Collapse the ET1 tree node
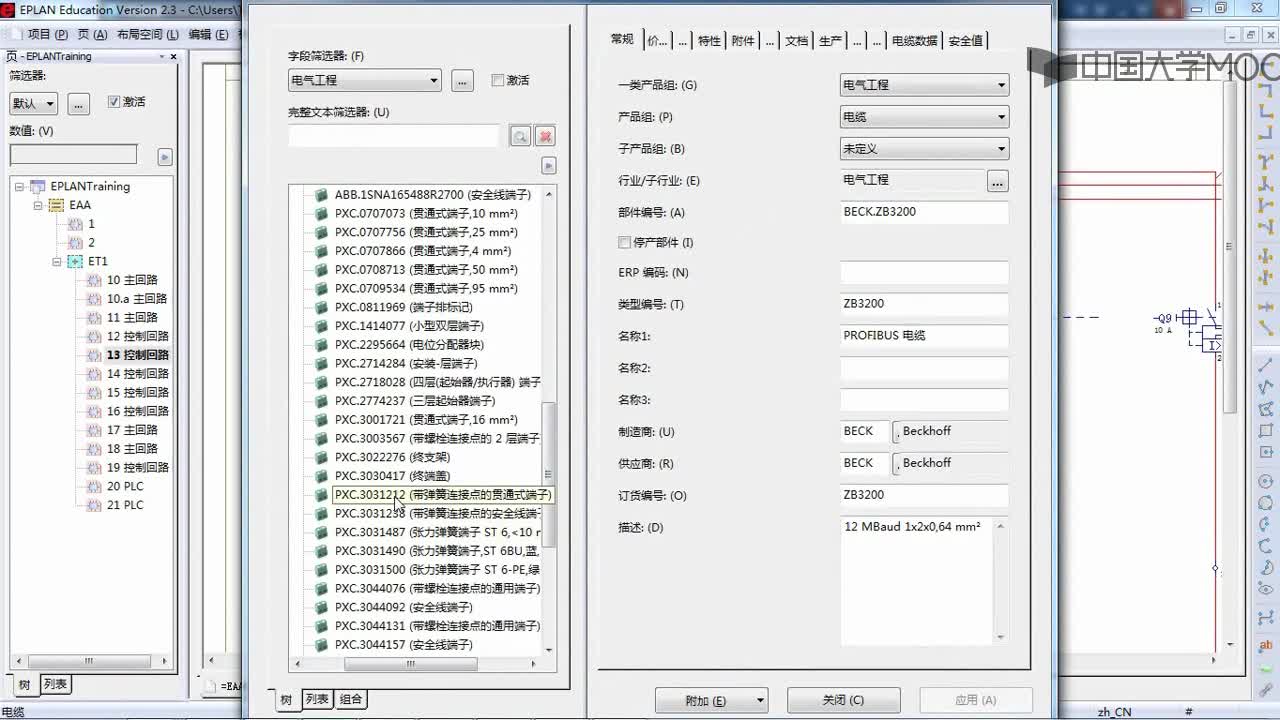This screenshot has width=1280, height=720. point(57,262)
